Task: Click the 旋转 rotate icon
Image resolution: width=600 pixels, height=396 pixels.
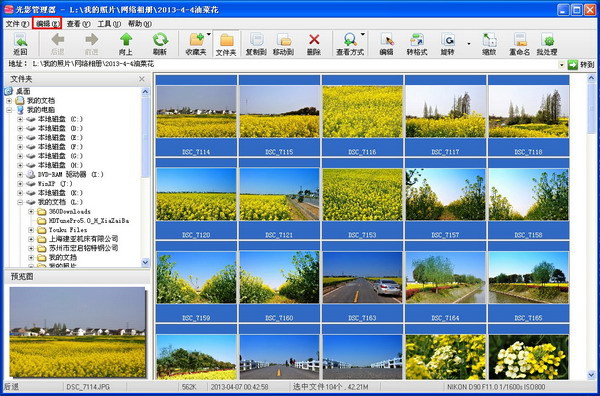Action: tap(447, 44)
